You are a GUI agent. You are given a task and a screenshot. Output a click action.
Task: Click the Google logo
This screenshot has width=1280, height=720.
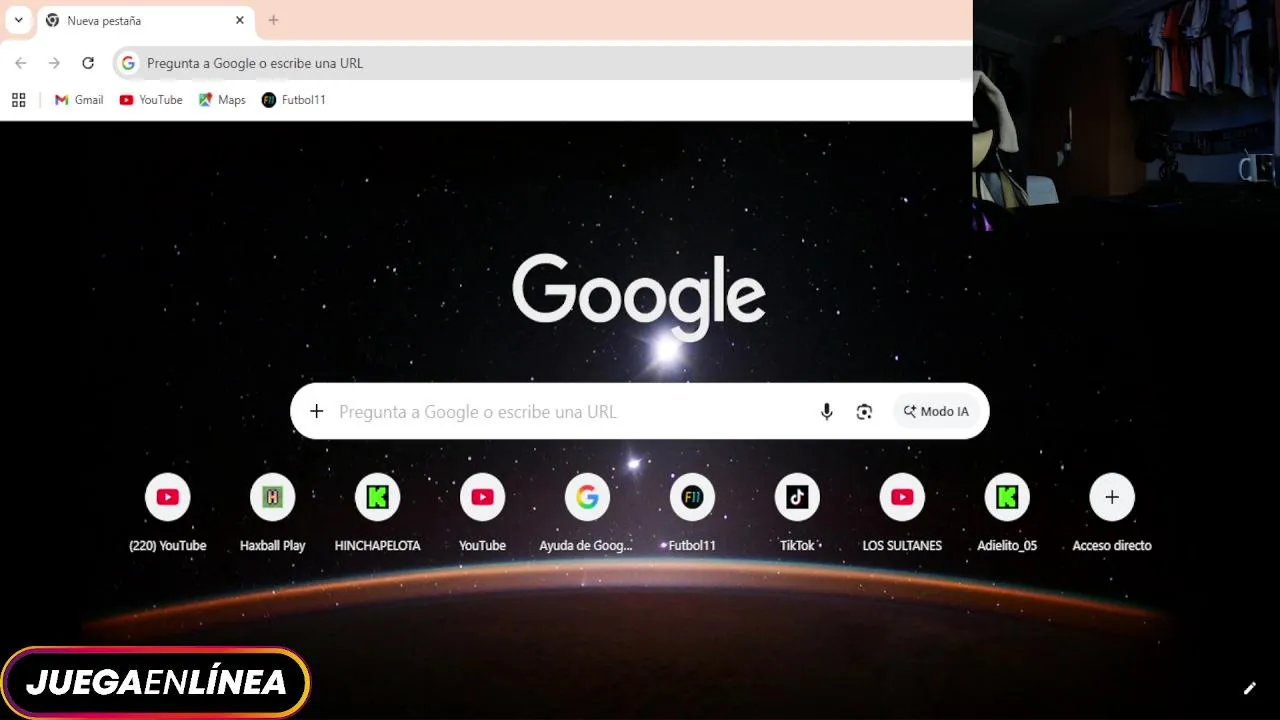pos(639,296)
